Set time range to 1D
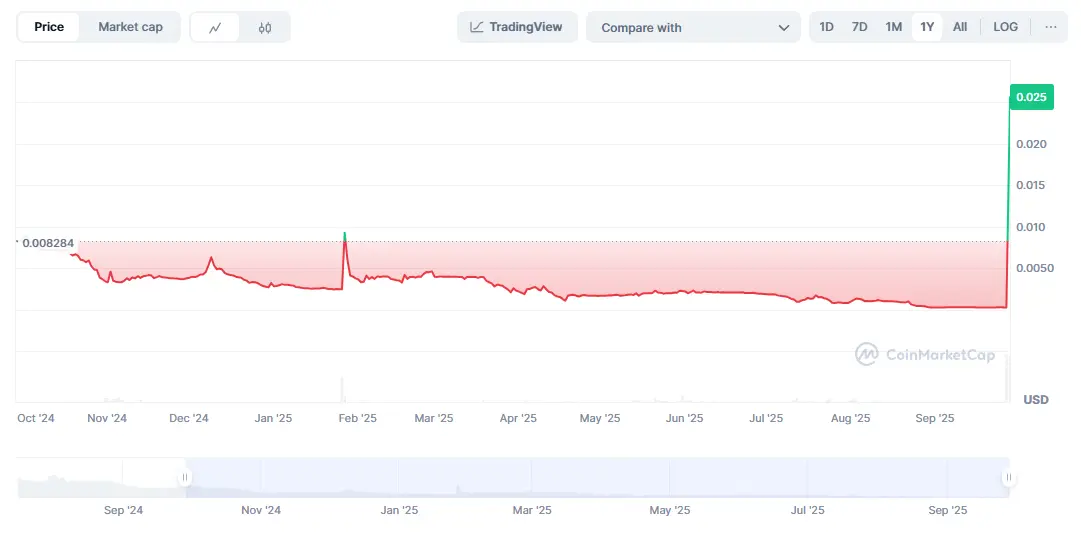 (826, 27)
